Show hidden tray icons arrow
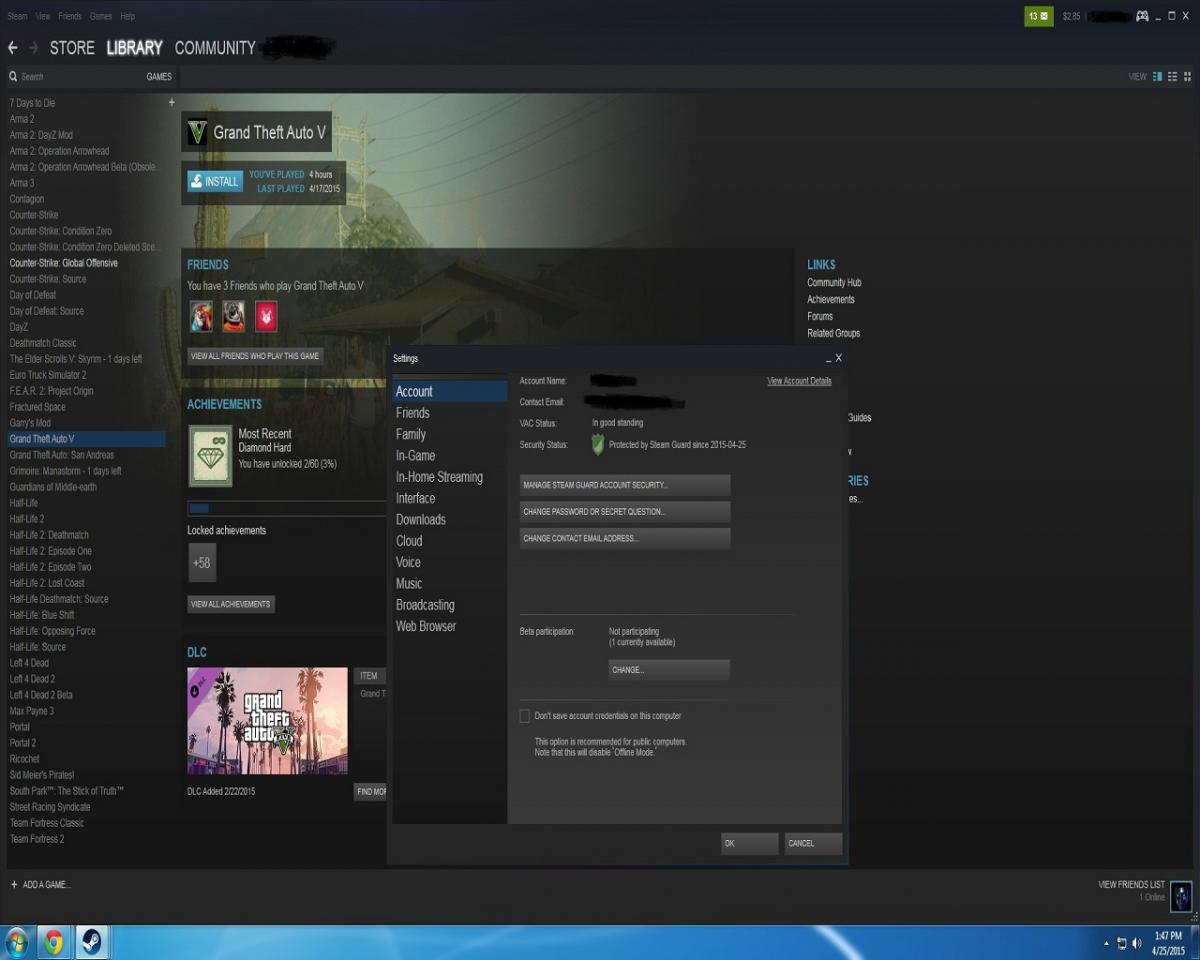 click(1106, 943)
